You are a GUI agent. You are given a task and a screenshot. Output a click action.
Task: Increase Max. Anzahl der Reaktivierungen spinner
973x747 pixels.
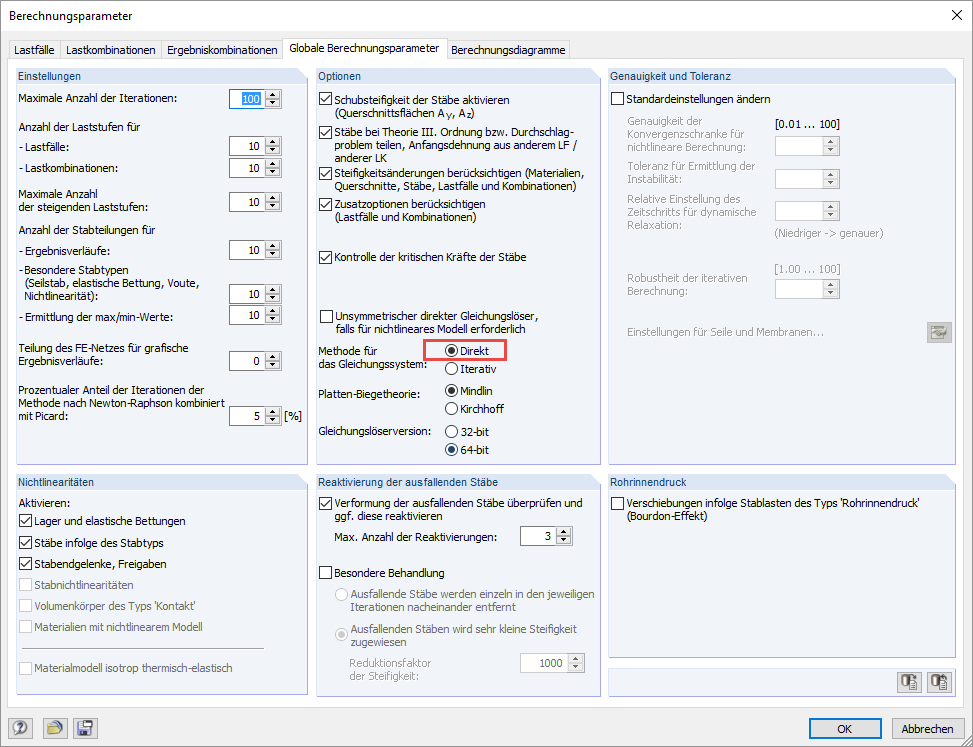pyautogui.click(x=563, y=532)
